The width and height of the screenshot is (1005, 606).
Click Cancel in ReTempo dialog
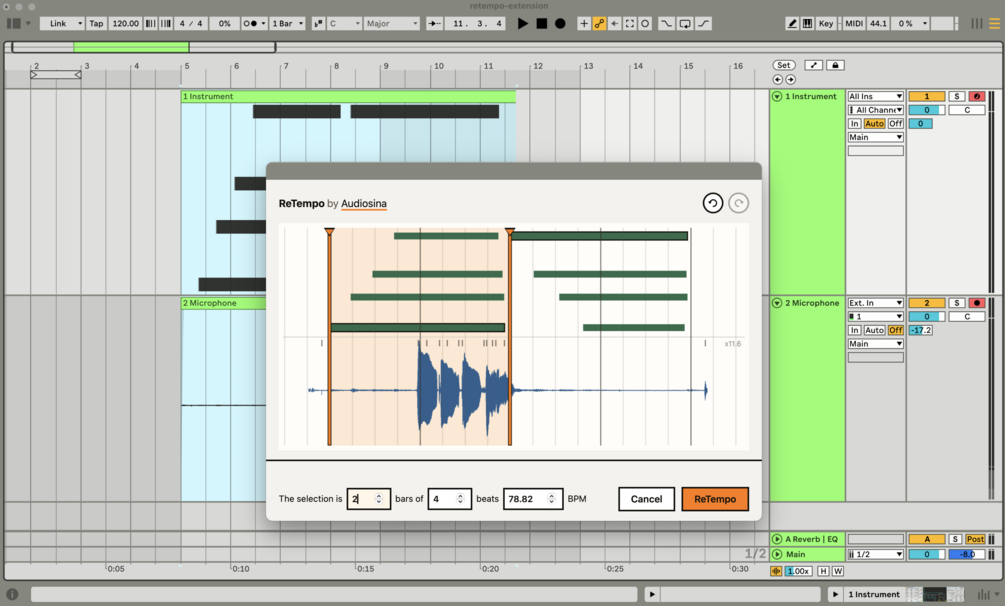(x=646, y=499)
